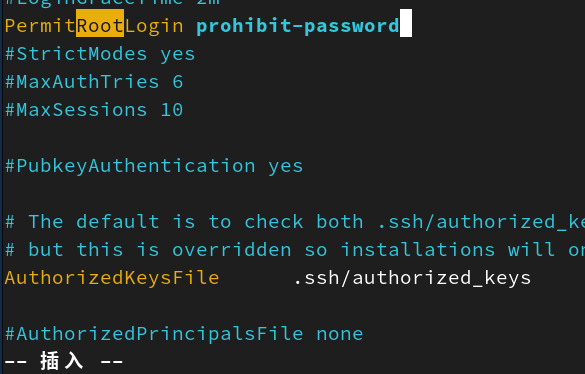Click the number 6 after MaxAuthTries
Viewport: 585px width, 374px height.
(178, 82)
